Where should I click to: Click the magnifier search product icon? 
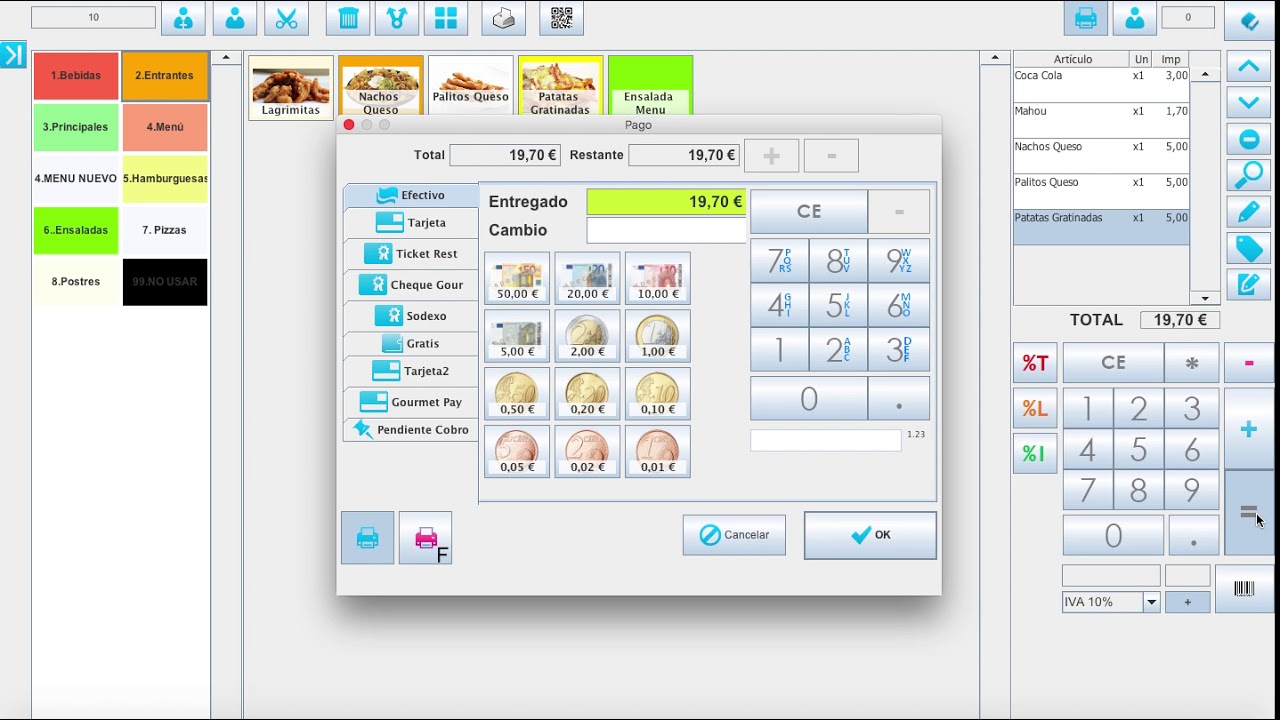click(1249, 175)
